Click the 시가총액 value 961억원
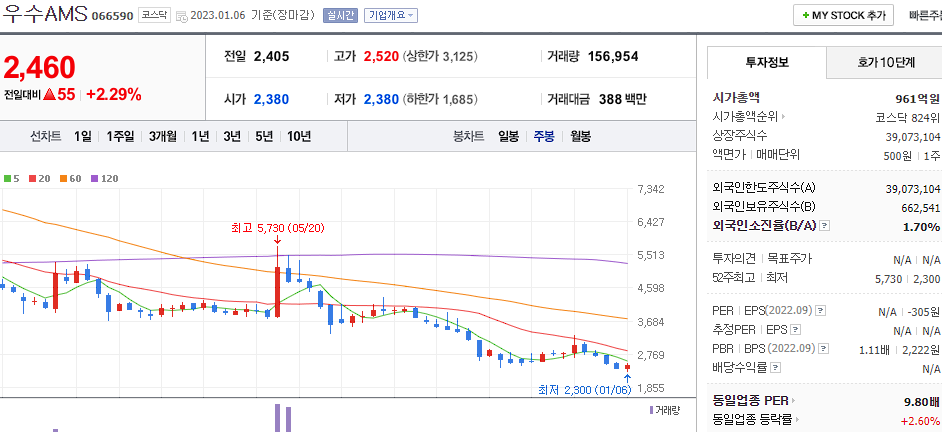 pyautogui.click(x=917, y=99)
